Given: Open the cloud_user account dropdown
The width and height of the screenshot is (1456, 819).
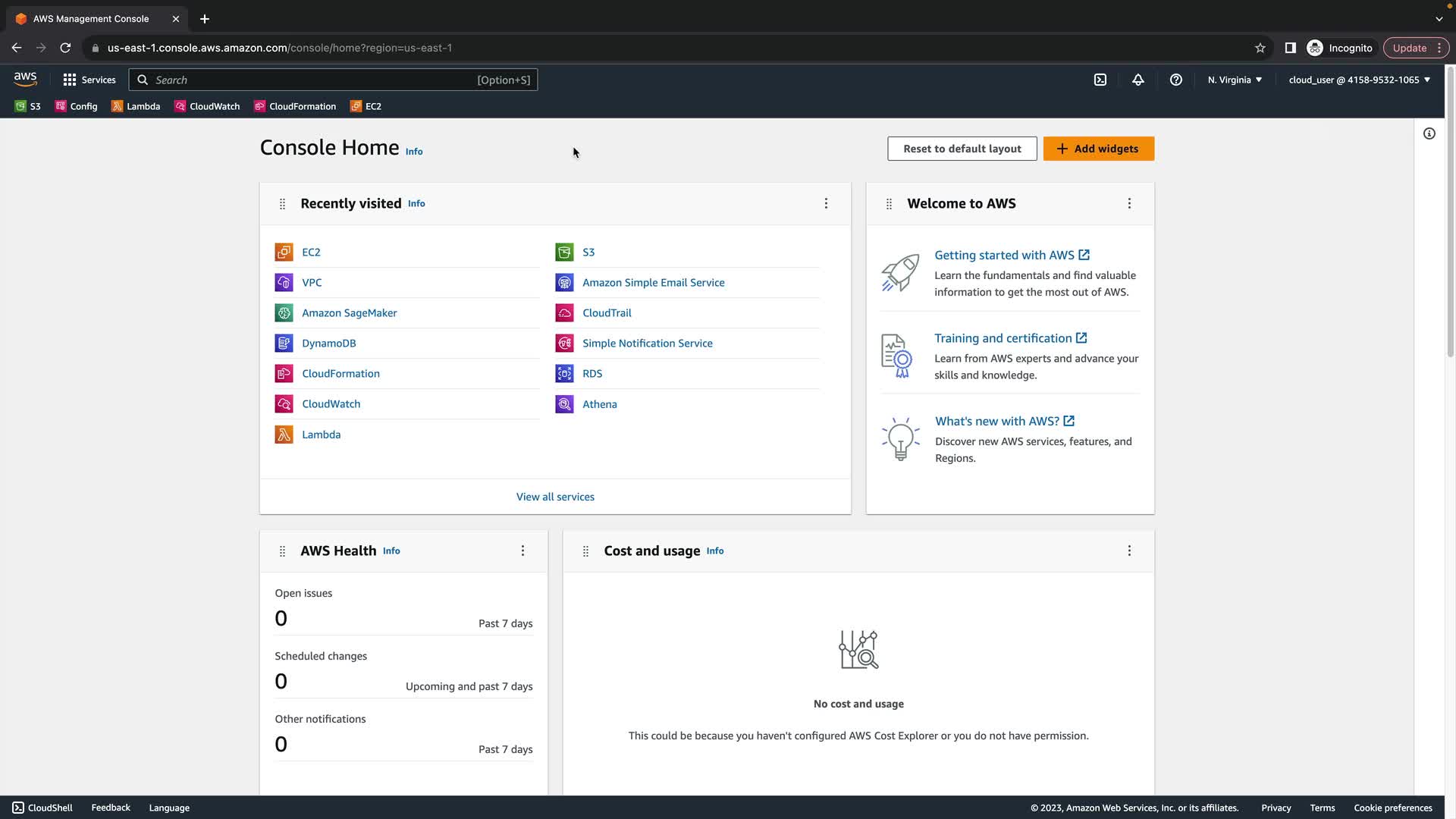Looking at the screenshot, I should (1359, 80).
